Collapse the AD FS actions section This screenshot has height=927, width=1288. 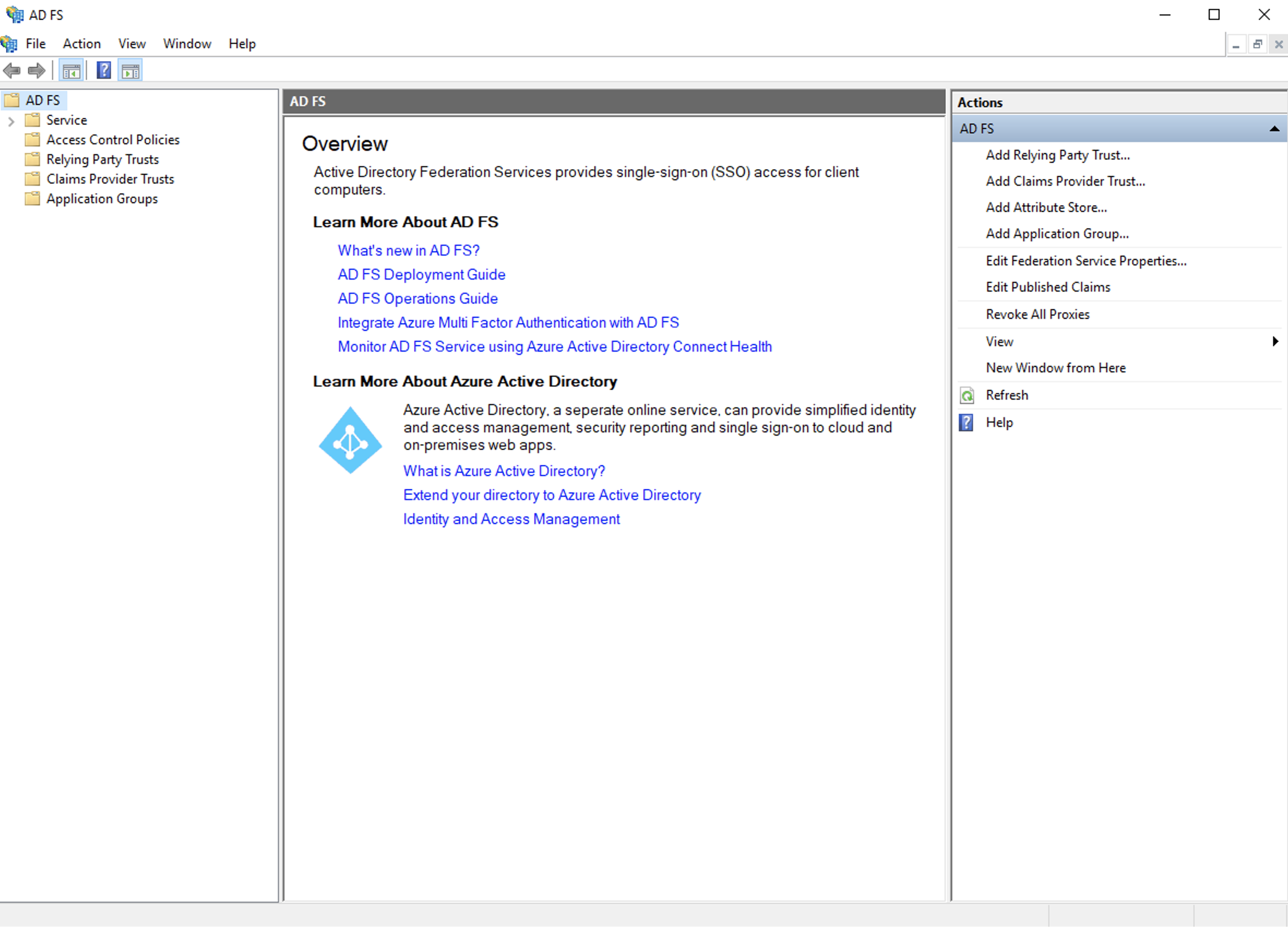tap(1275, 129)
